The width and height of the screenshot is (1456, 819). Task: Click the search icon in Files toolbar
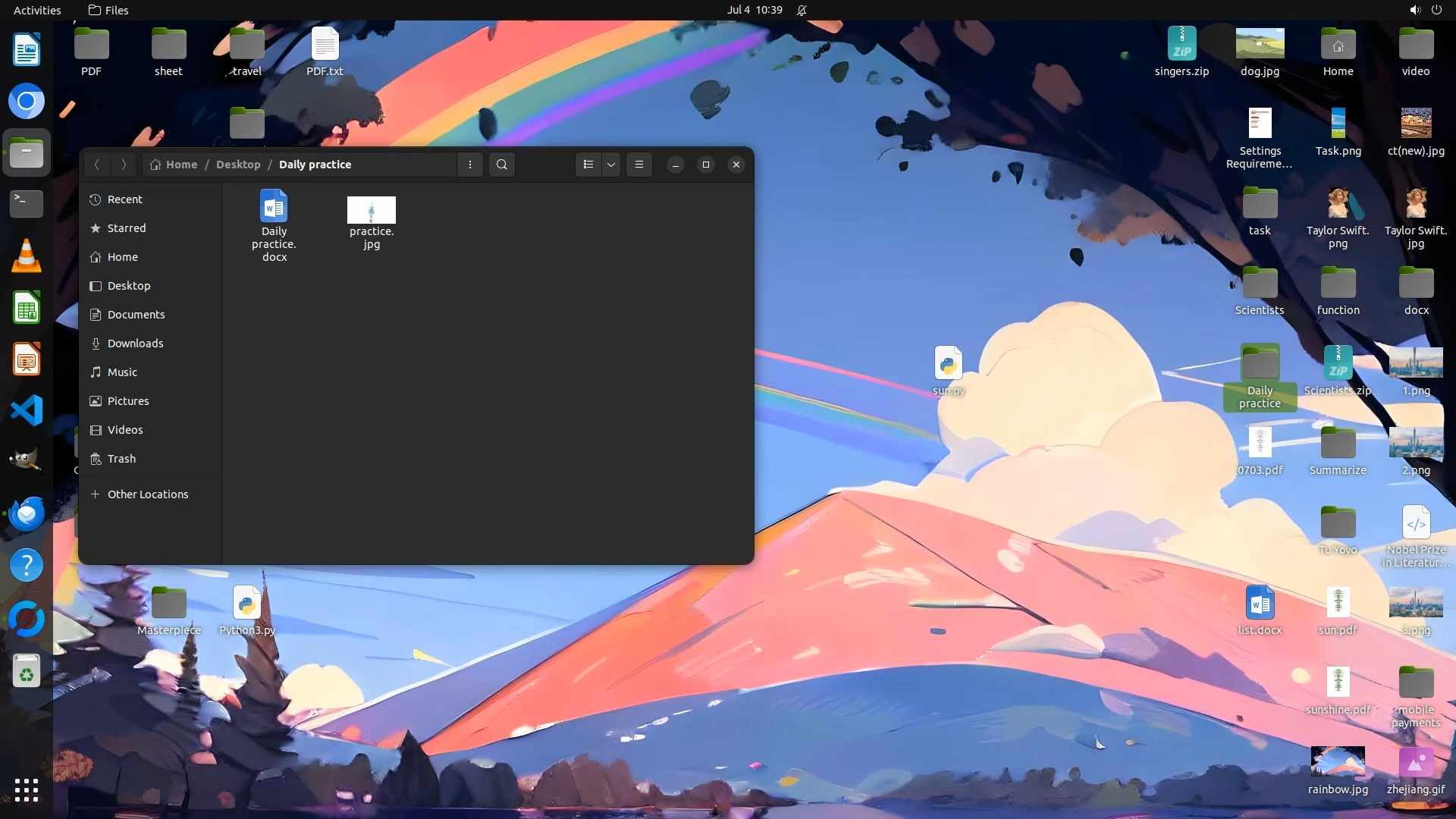(x=501, y=165)
